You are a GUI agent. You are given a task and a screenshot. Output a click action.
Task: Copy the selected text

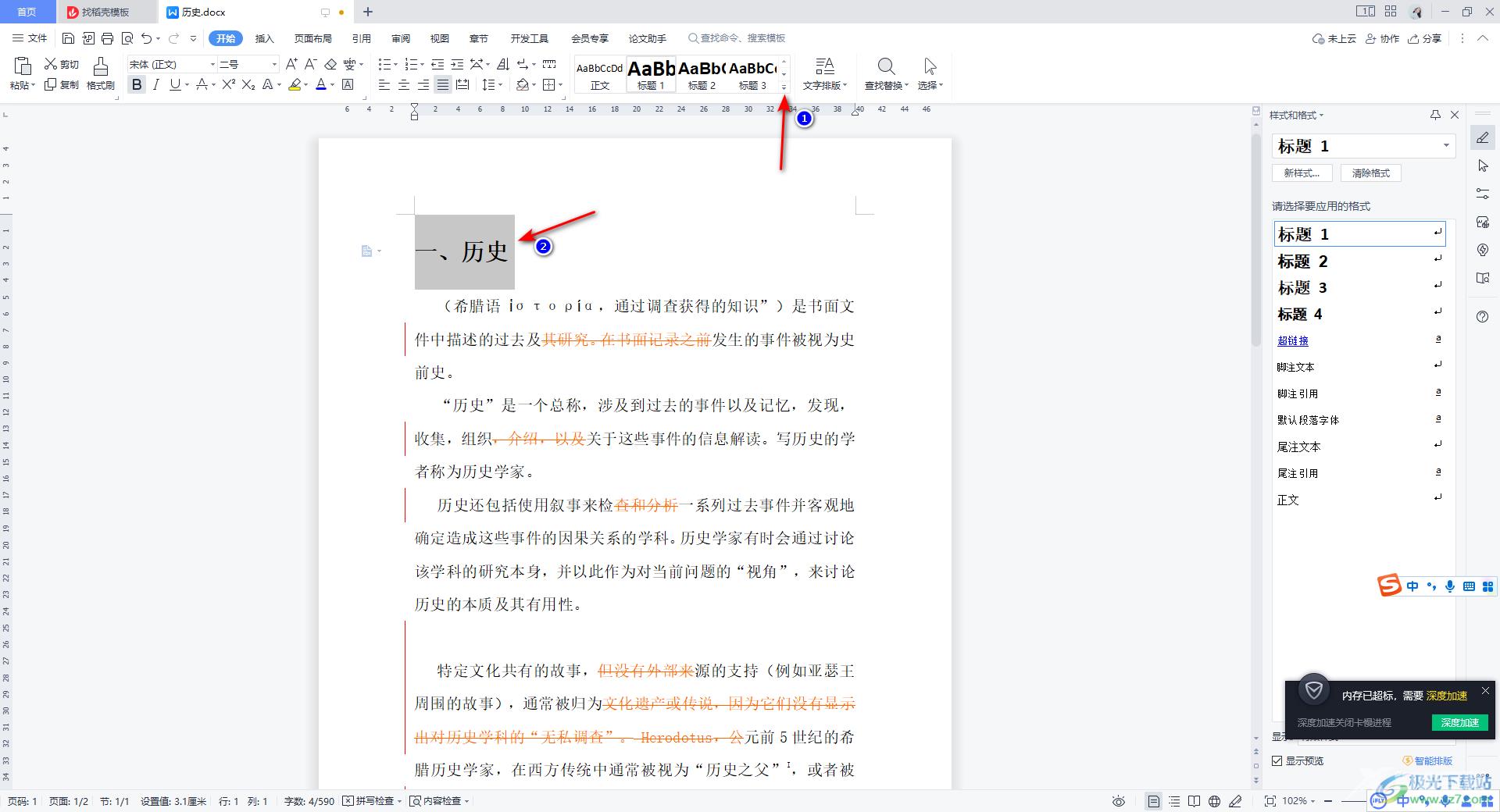(62, 84)
